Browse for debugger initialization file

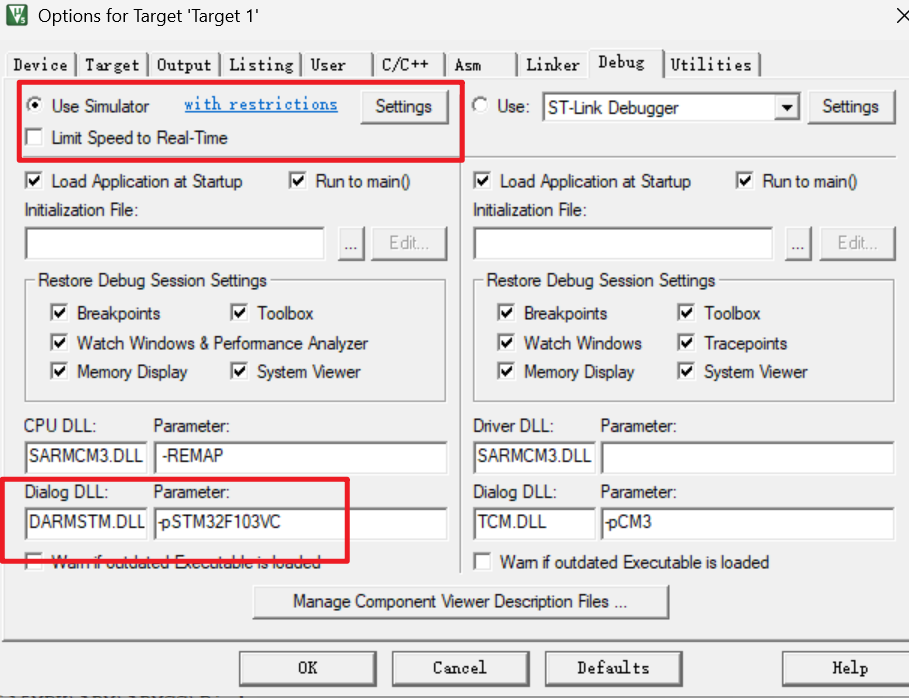tap(798, 243)
